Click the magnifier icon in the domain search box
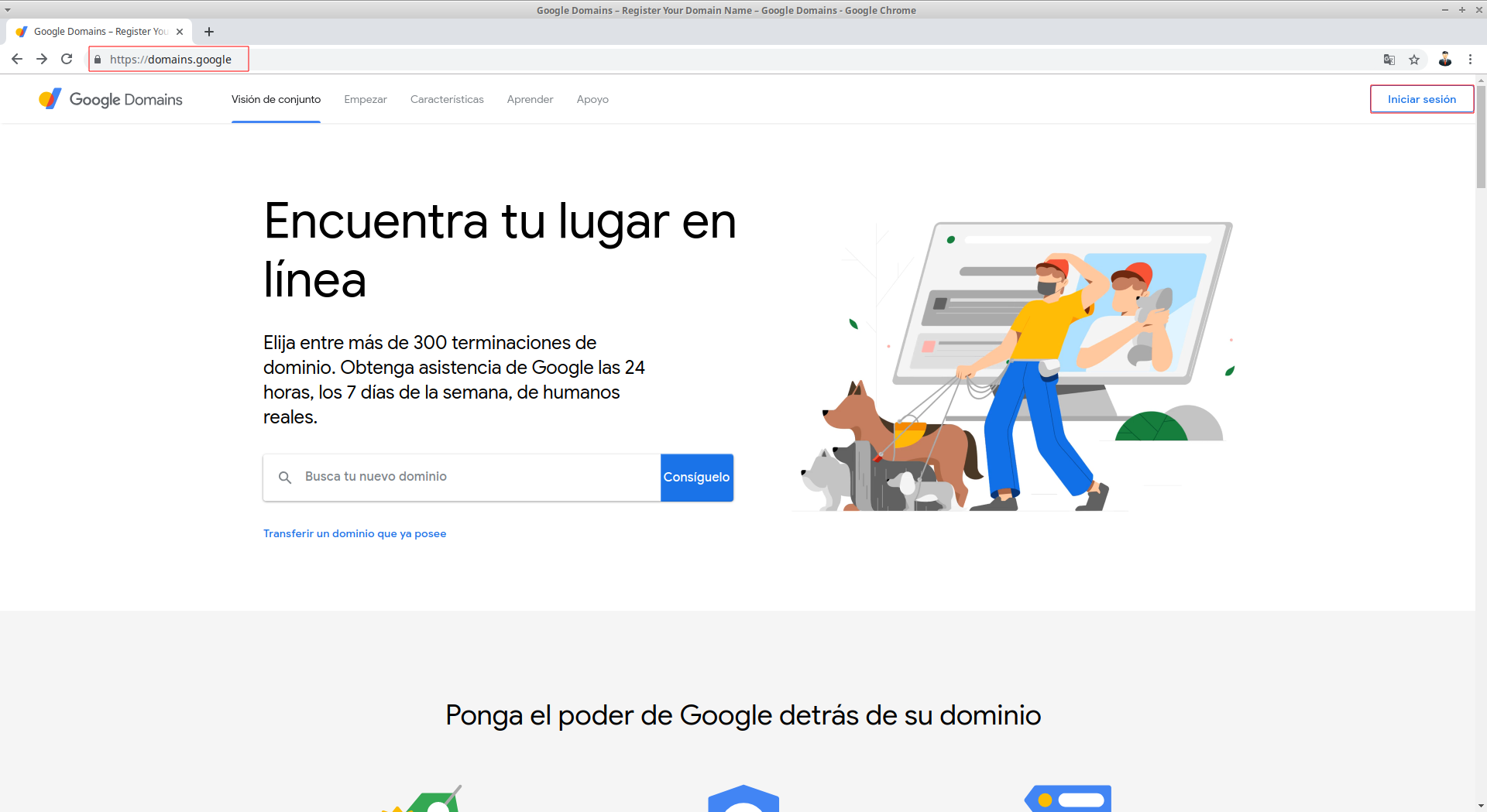This screenshot has width=1487, height=812. click(285, 478)
